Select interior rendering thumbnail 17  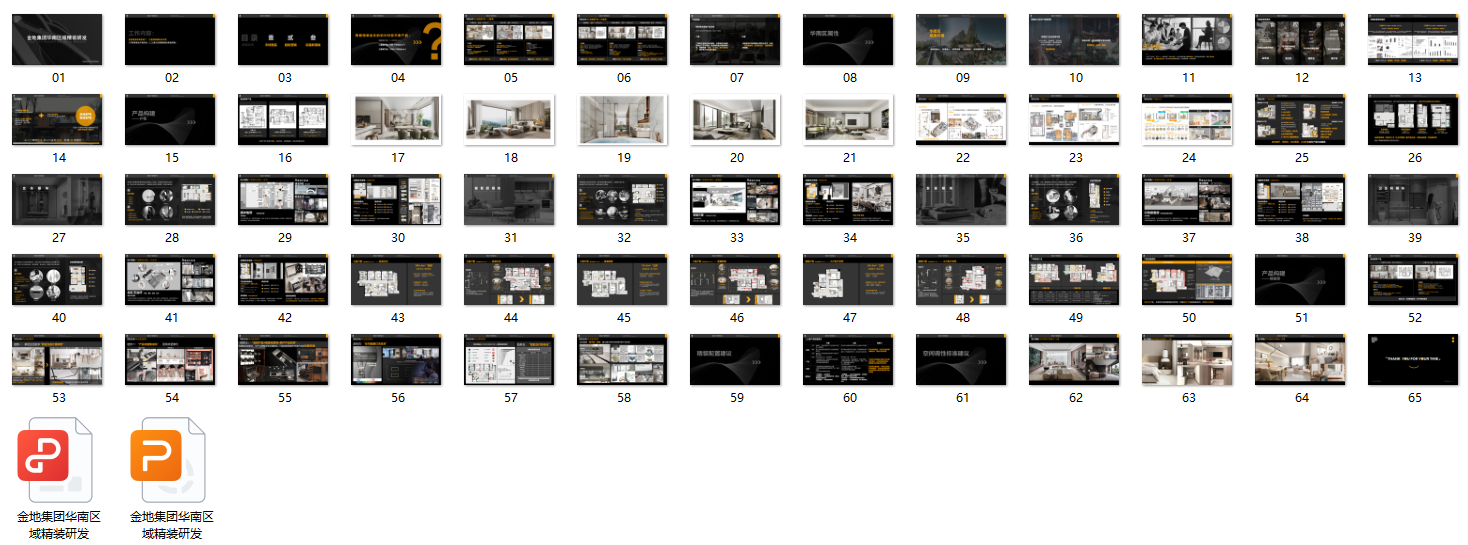pyautogui.click(x=396, y=120)
